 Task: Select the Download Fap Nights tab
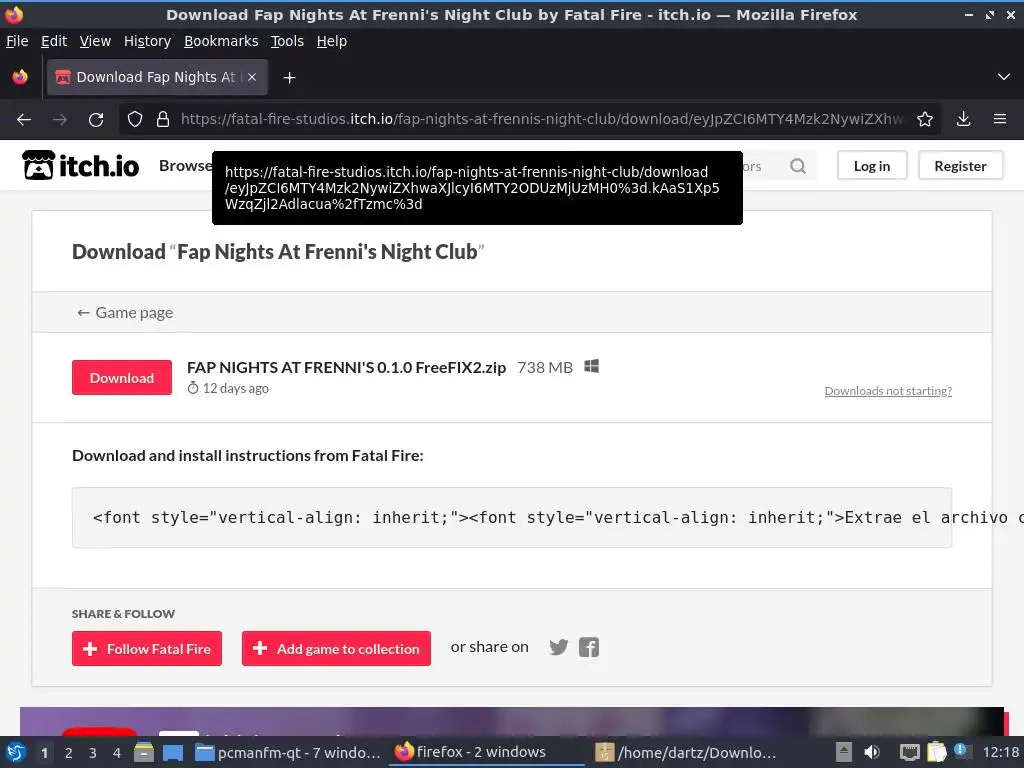(x=157, y=77)
